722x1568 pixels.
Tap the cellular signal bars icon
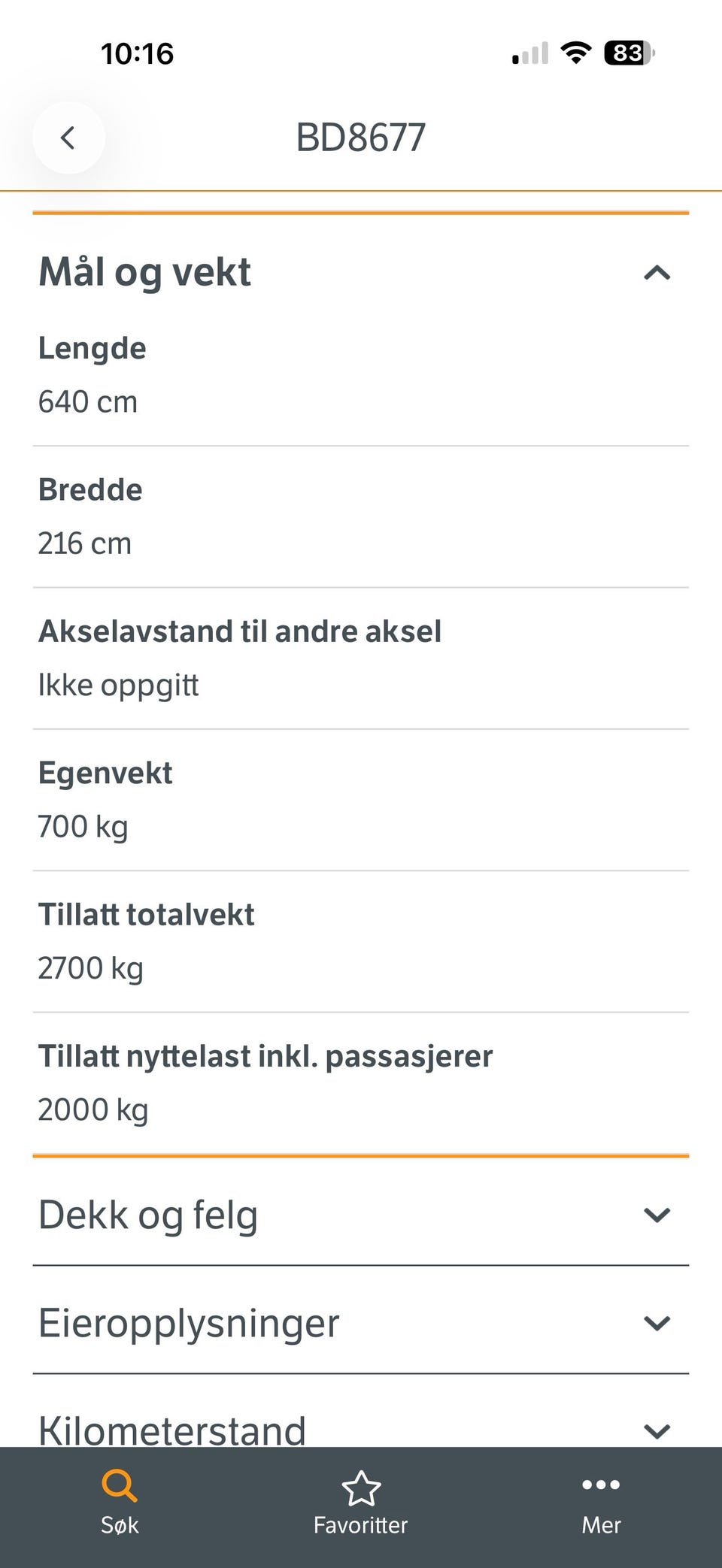(530, 53)
